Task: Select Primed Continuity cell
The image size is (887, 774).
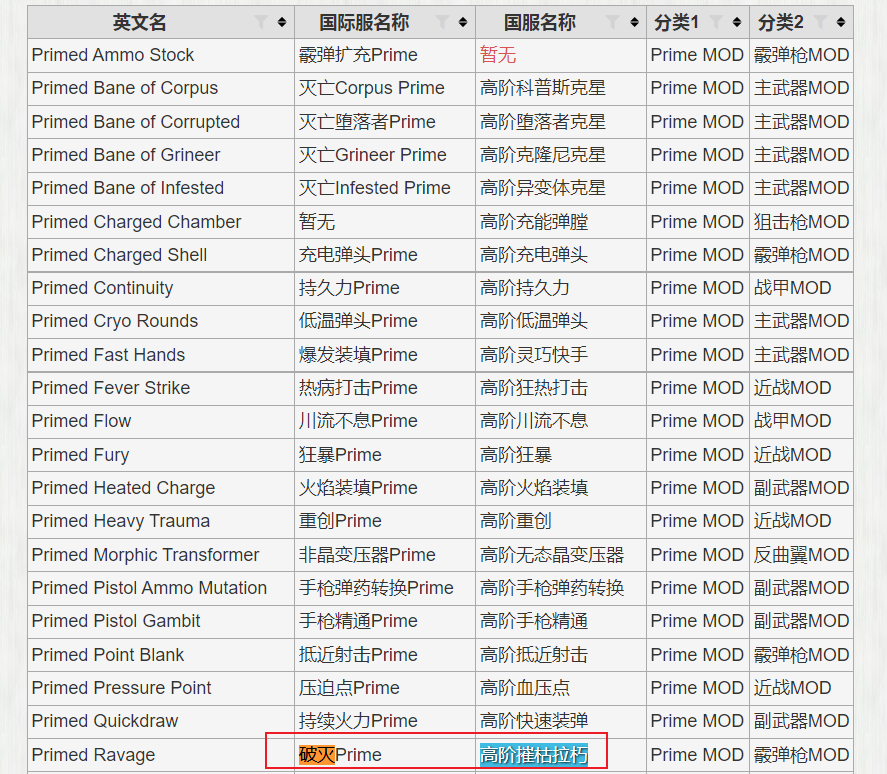Action: (161, 288)
